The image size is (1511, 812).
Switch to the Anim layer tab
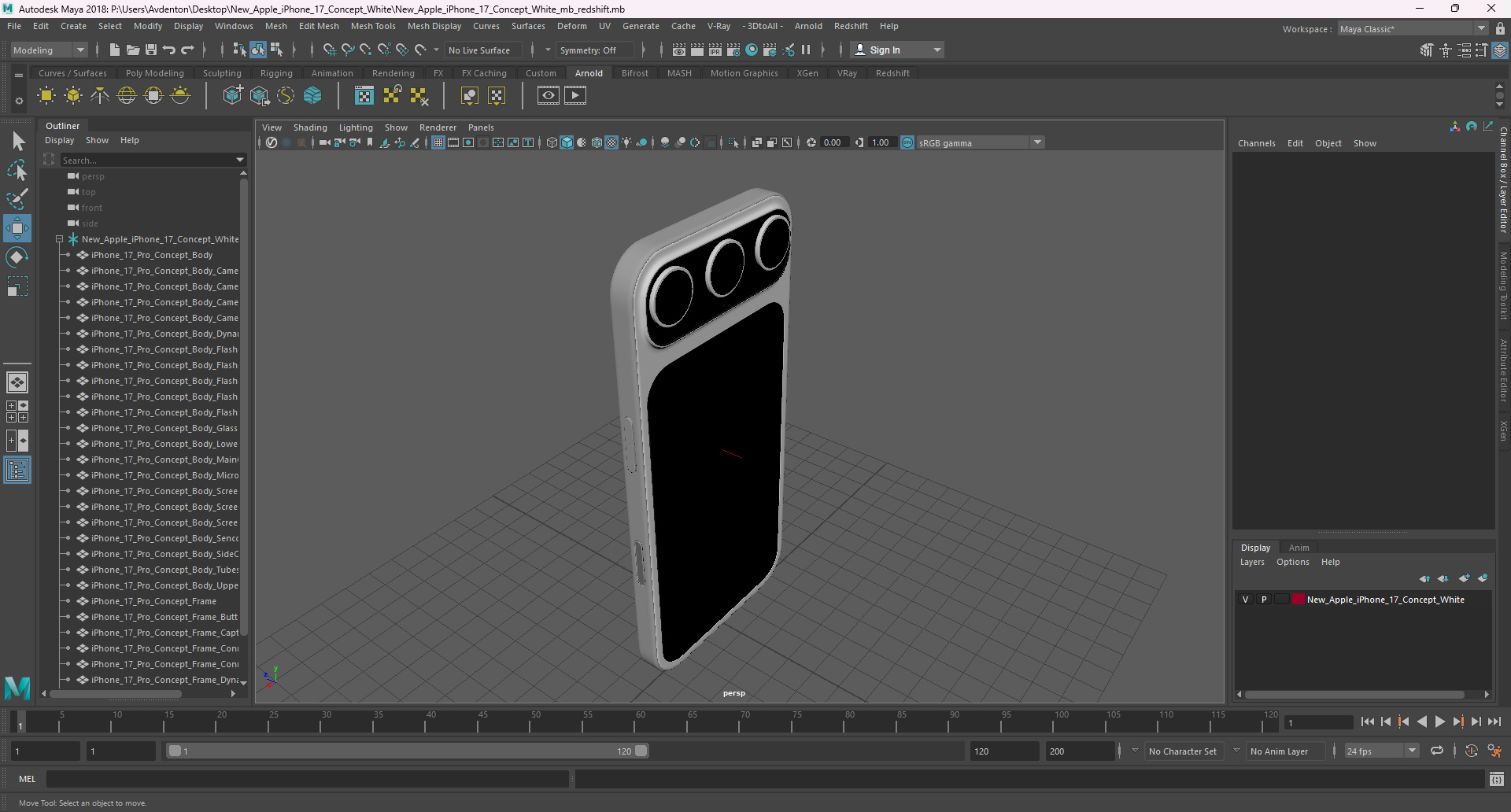pos(1299,548)
